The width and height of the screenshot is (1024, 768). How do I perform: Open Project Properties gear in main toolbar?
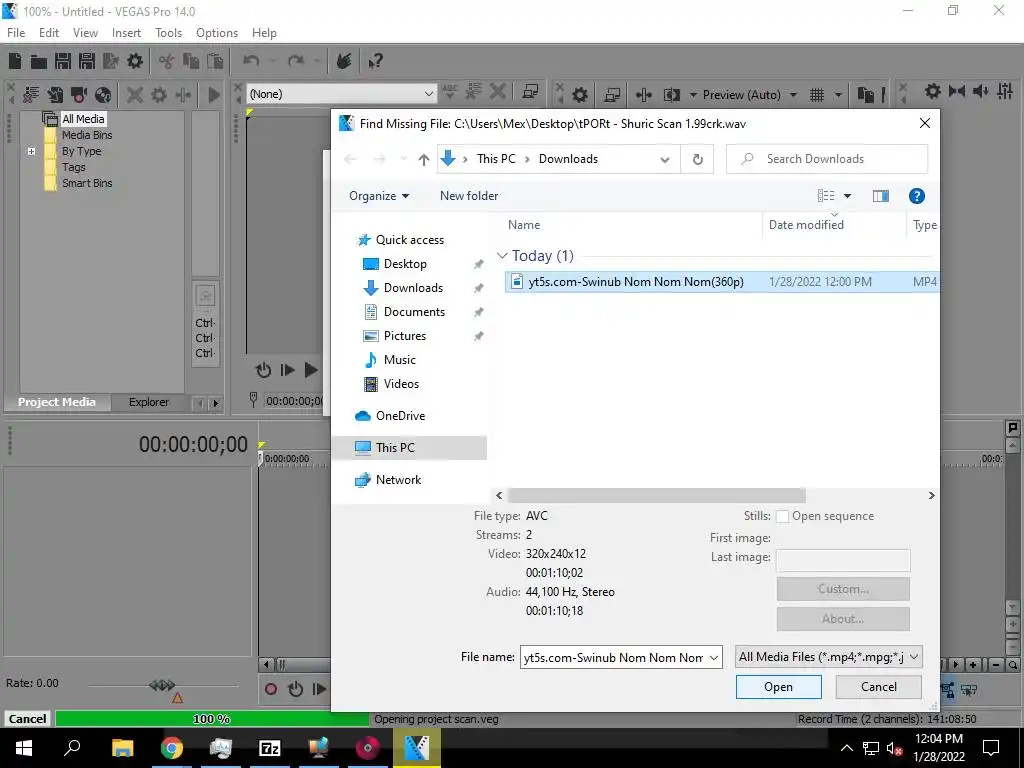(135, 61)
